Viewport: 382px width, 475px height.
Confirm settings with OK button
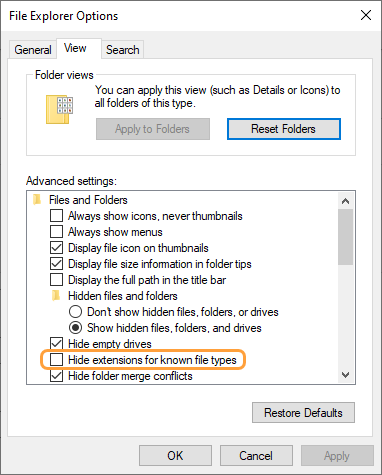tap(175, 455)
